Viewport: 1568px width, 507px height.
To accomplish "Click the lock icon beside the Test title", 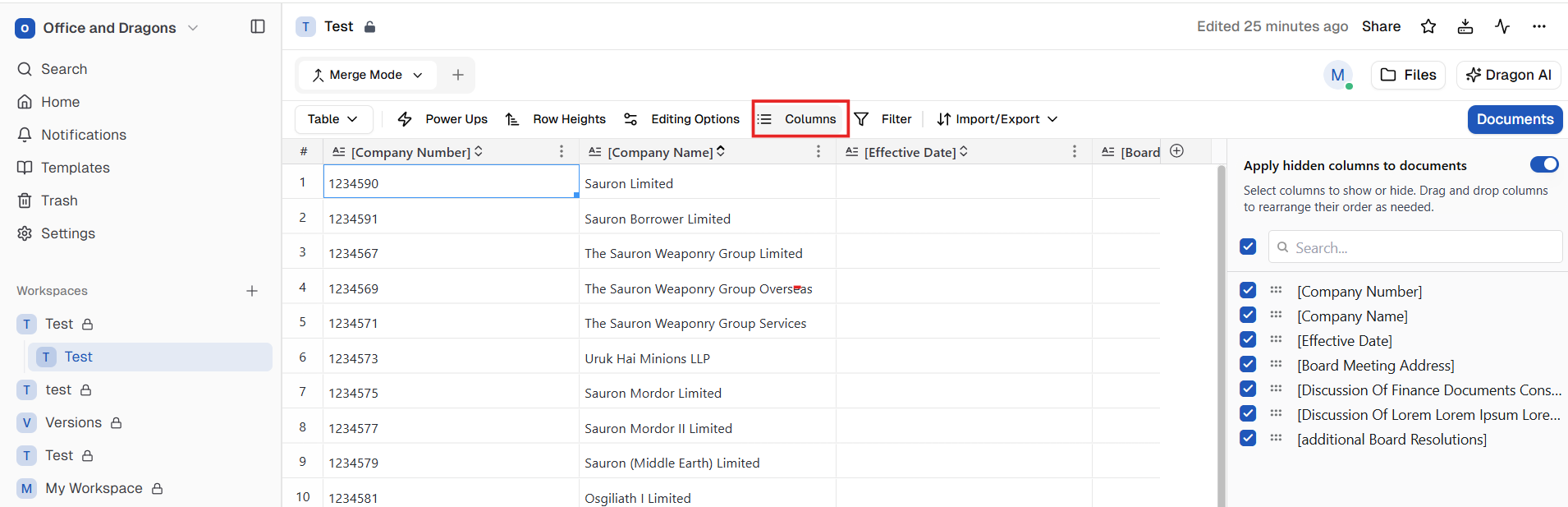I will 370,27.
